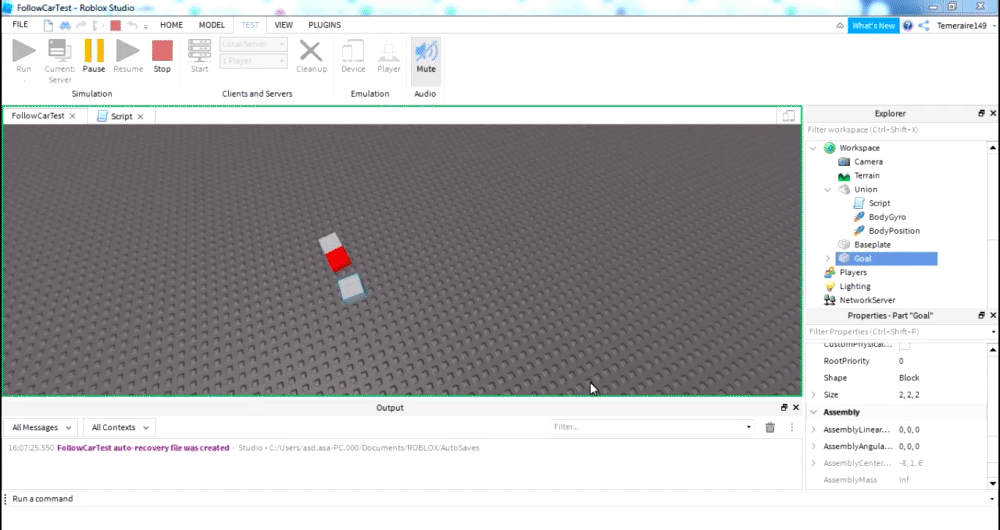Select Lighting in the Explorer

click(x=855, y=286)
